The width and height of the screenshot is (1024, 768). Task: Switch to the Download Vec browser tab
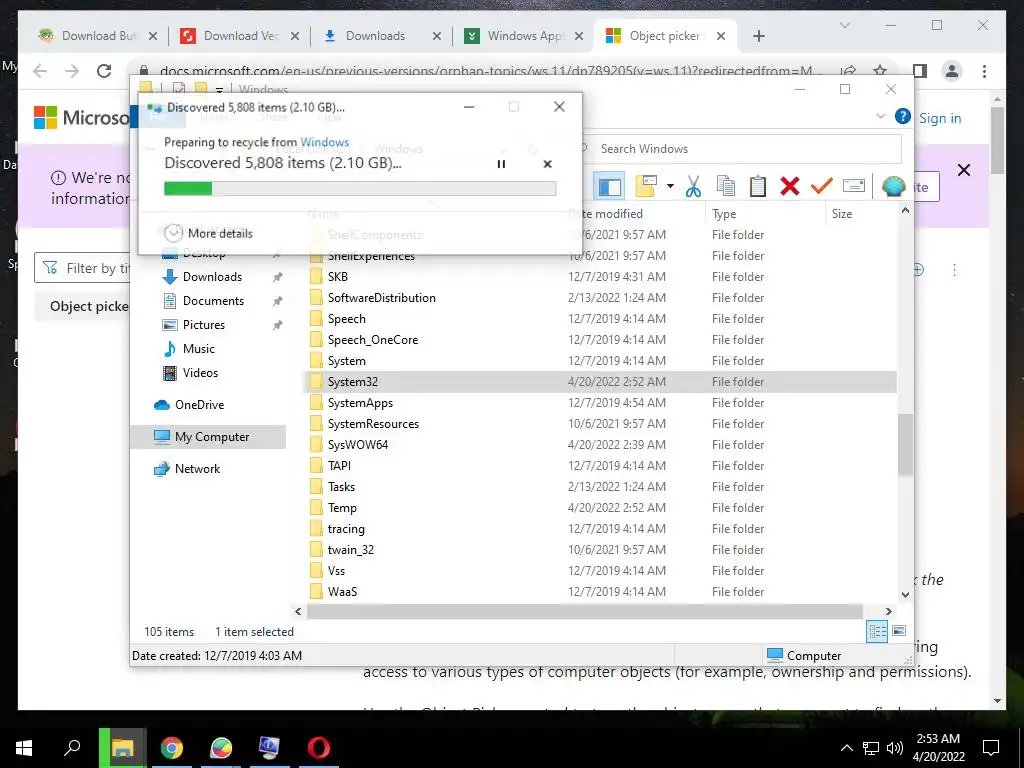pos(241,36)
